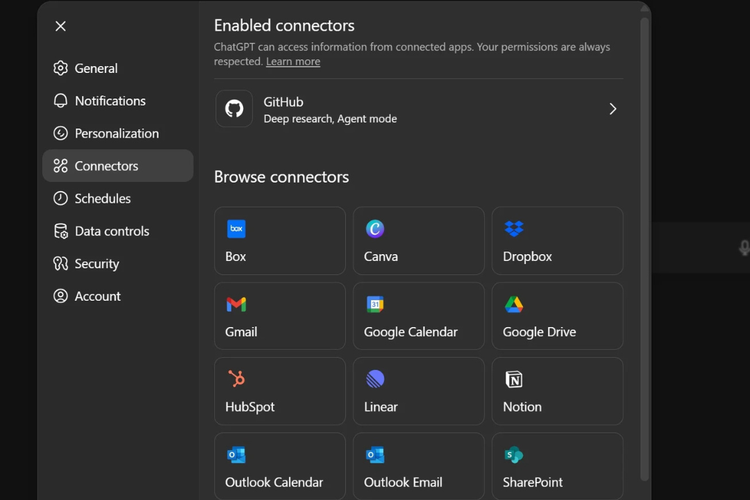Click the General gear icon
This screenshot has height=500, width=750.
60,68
